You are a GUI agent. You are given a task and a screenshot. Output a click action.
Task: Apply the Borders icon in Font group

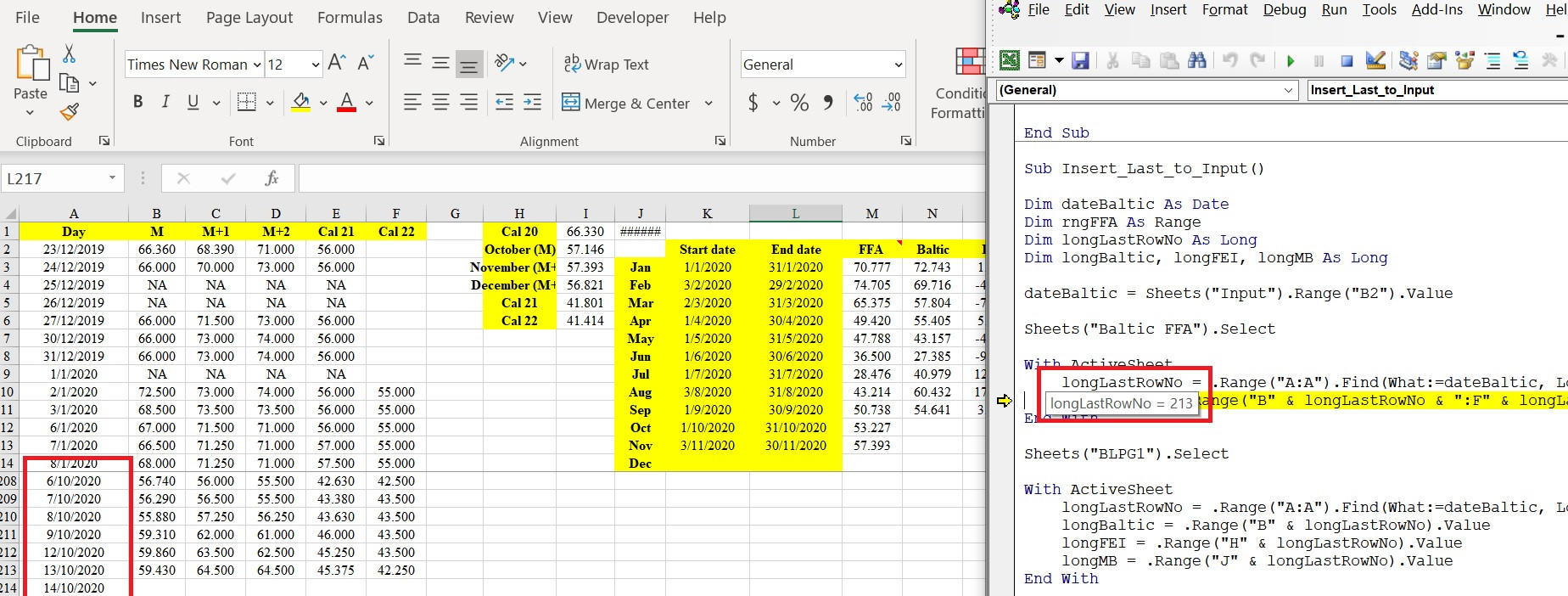[x=246, y=102]
